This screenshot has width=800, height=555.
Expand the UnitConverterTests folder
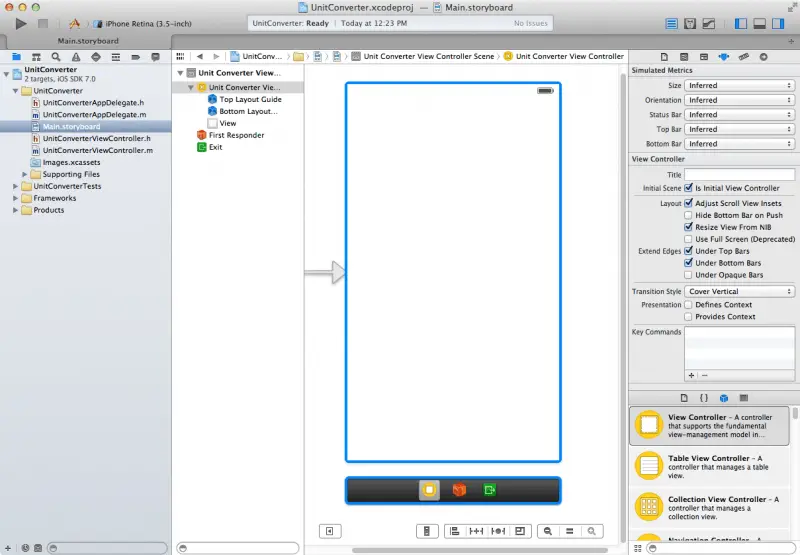pyautogui.click(x=15, y=186)
